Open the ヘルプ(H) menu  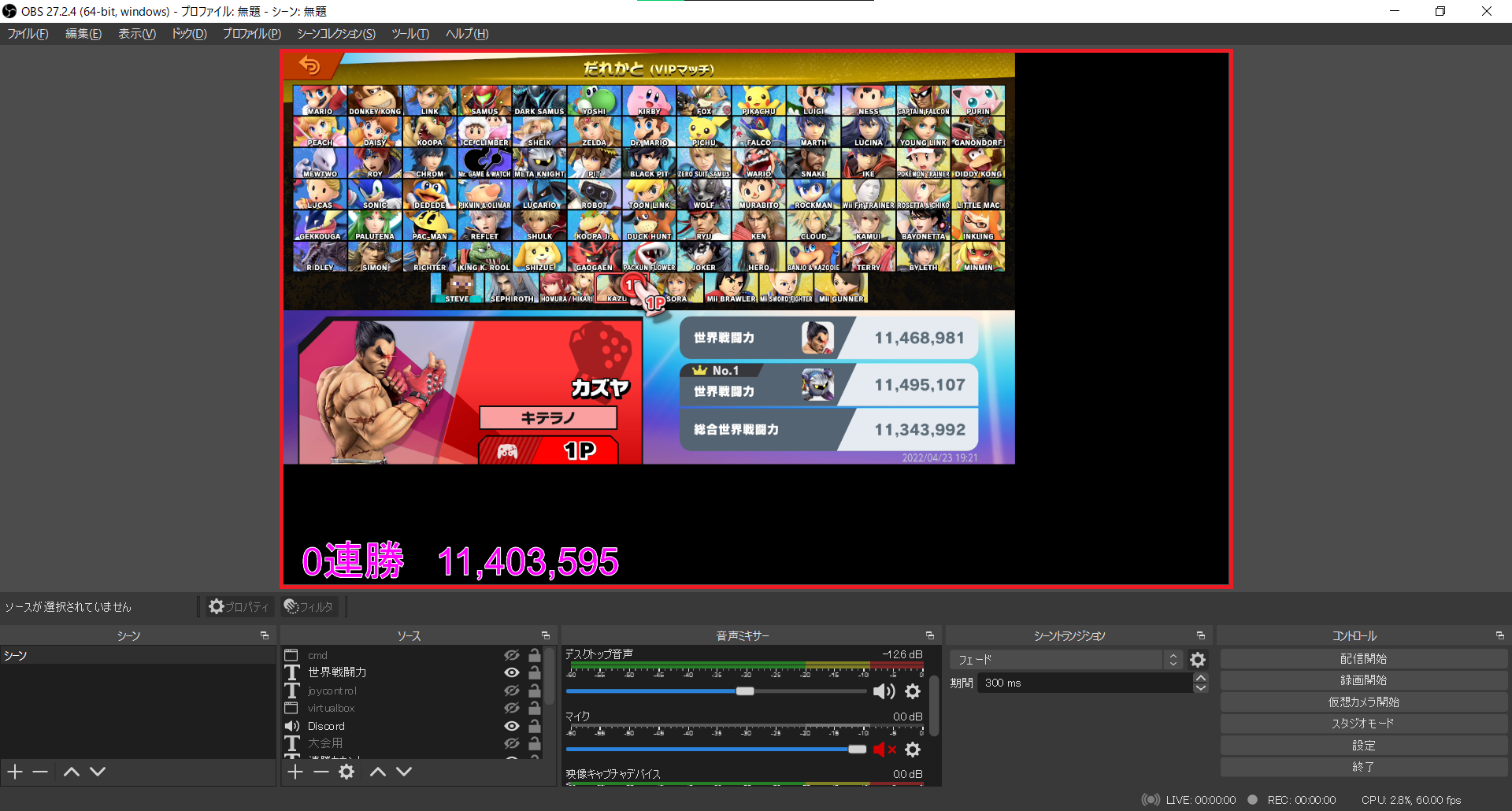tap(466, 34)
